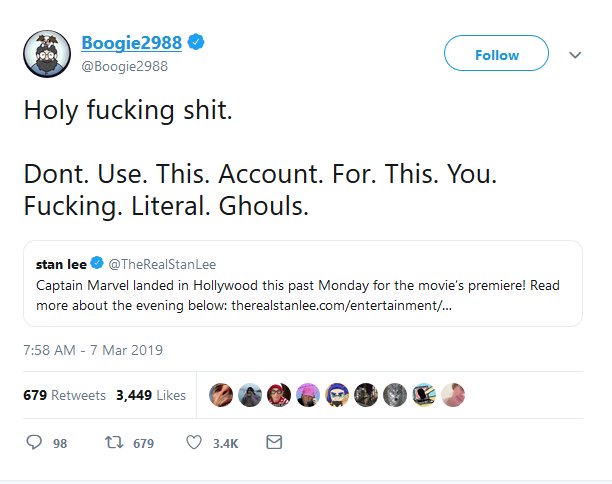The width and height of the screenshot is (612, 484).
Task: Click the @Boogie2988 handle
Action: [125, 66]
